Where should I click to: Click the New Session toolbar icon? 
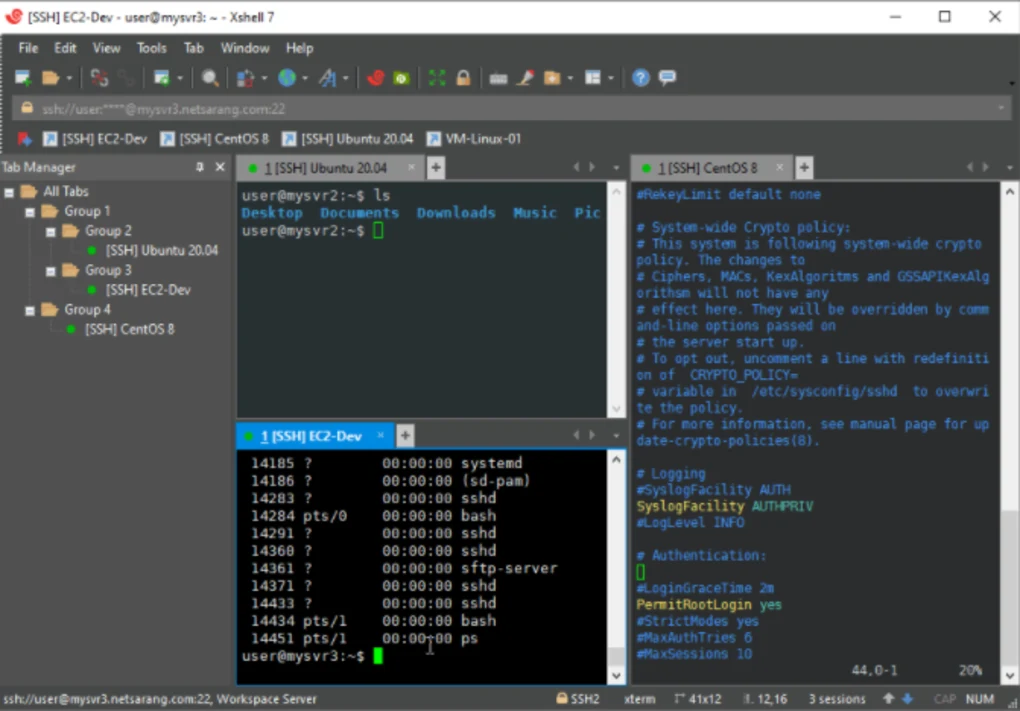pyautogui.click(x=22, y=78)
